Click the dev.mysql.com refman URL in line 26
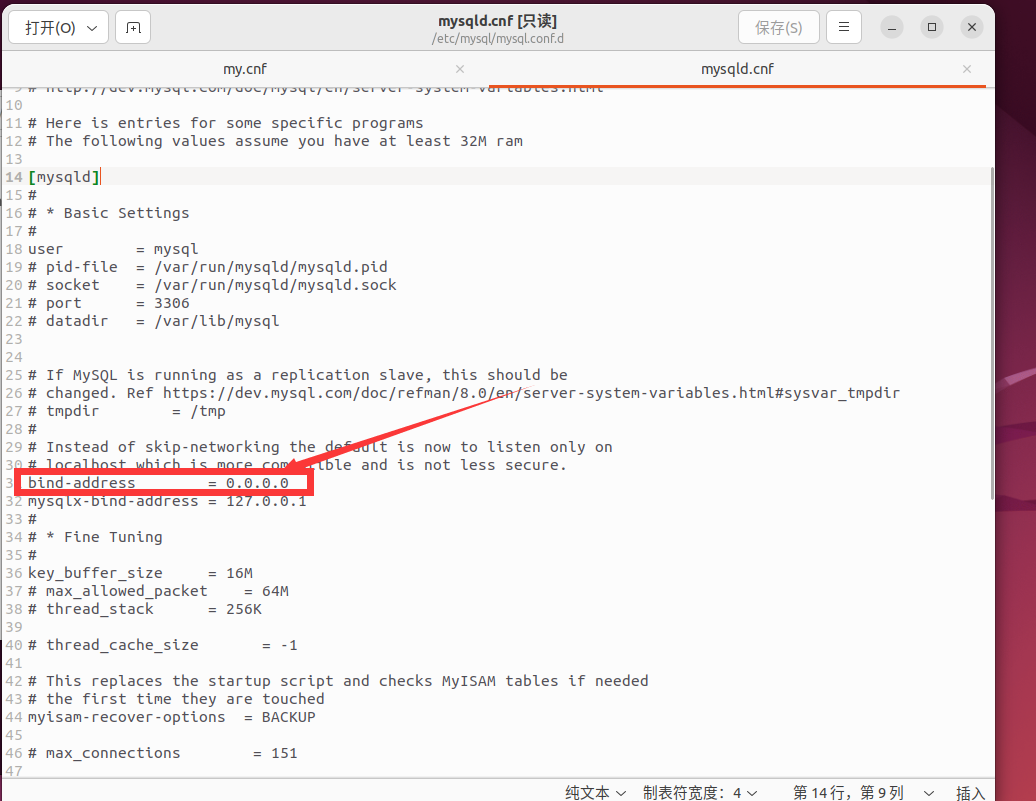The height and width of the screenshot is (801, 1036). (531, 393)
